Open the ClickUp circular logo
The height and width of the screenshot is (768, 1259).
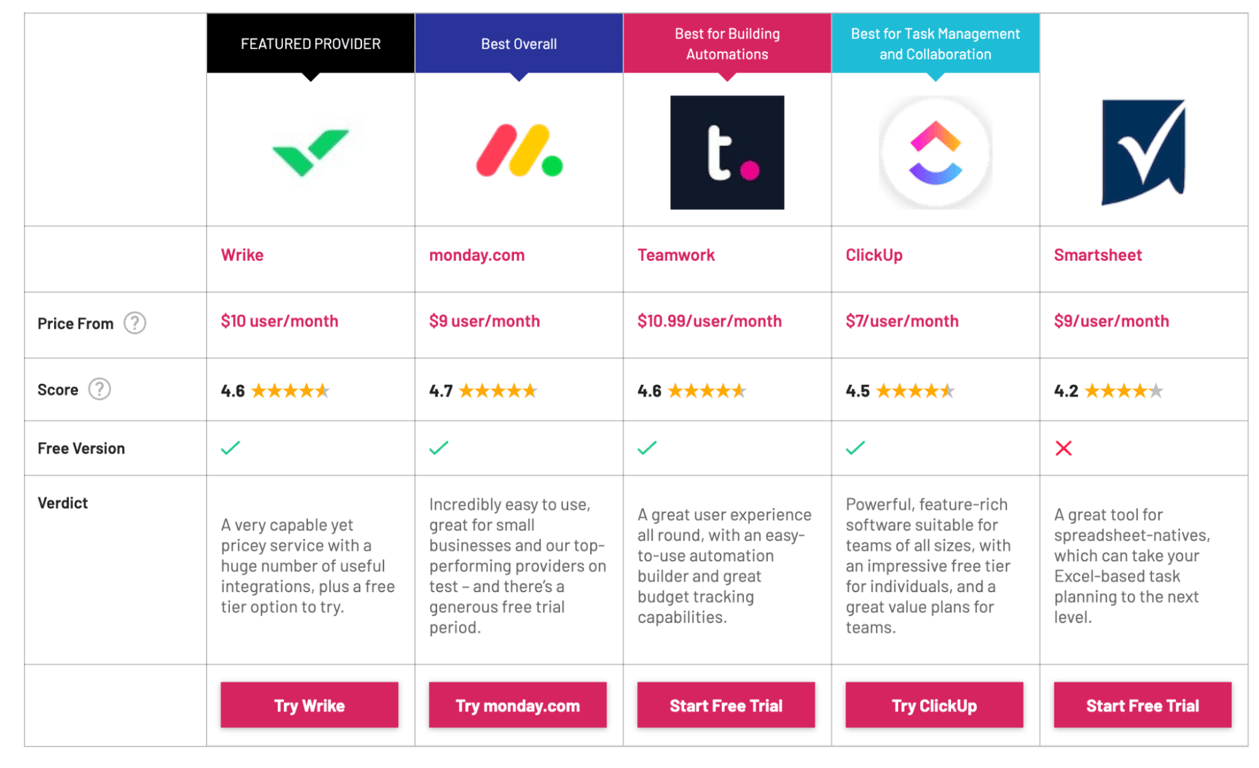[935, 152]
